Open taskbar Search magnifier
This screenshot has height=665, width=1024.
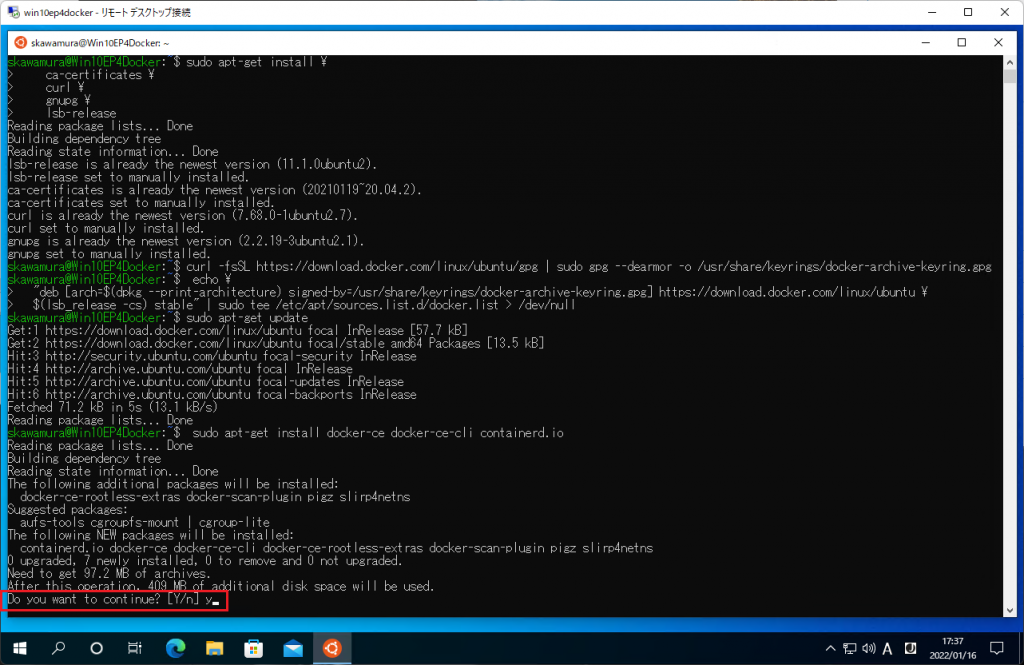[x=58, y=648]
